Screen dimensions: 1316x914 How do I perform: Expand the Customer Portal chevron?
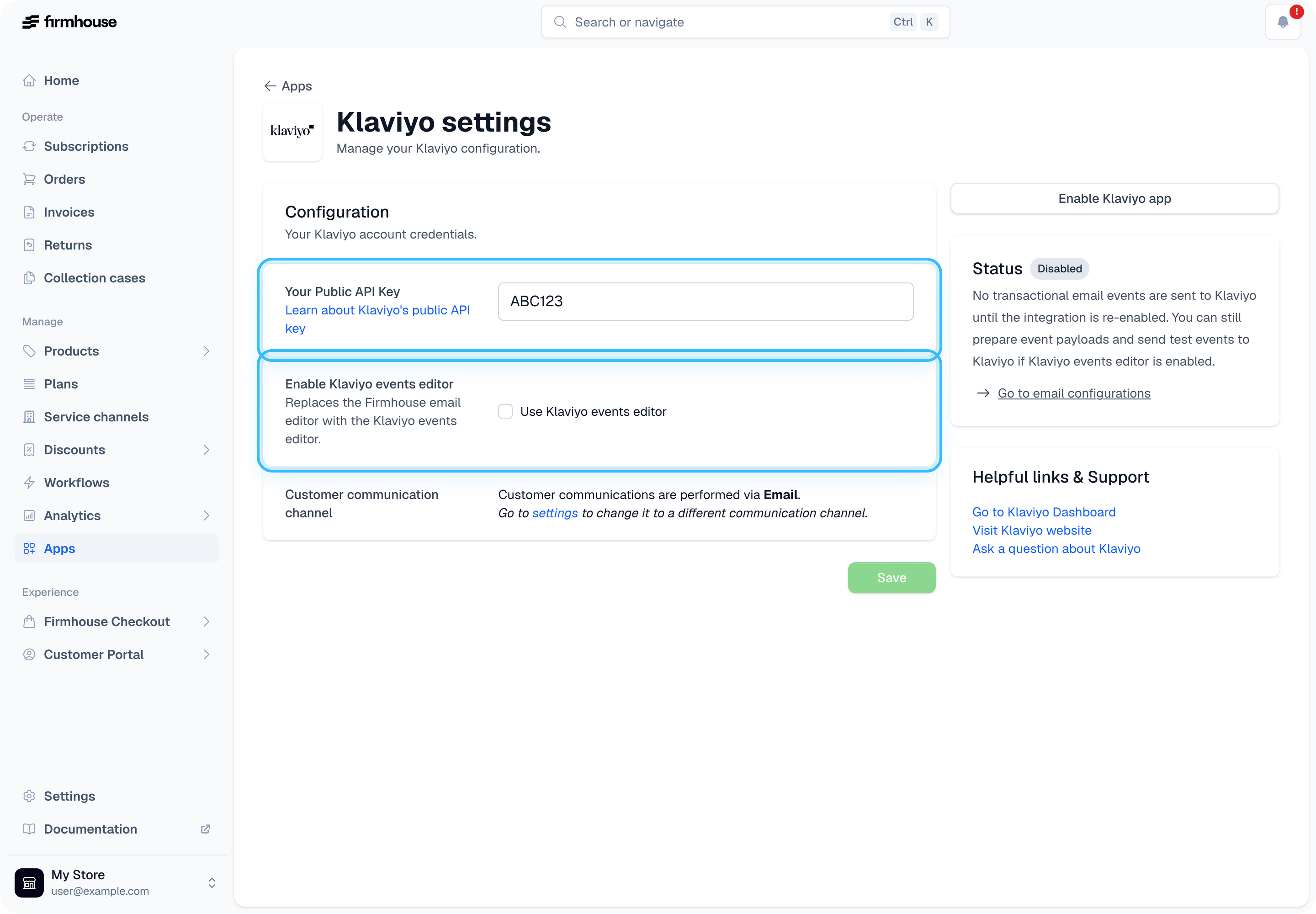[x=206, y=654]
